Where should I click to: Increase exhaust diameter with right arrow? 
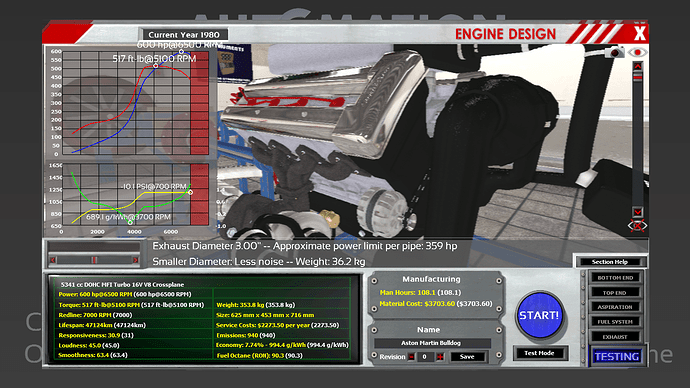[136, 260]
